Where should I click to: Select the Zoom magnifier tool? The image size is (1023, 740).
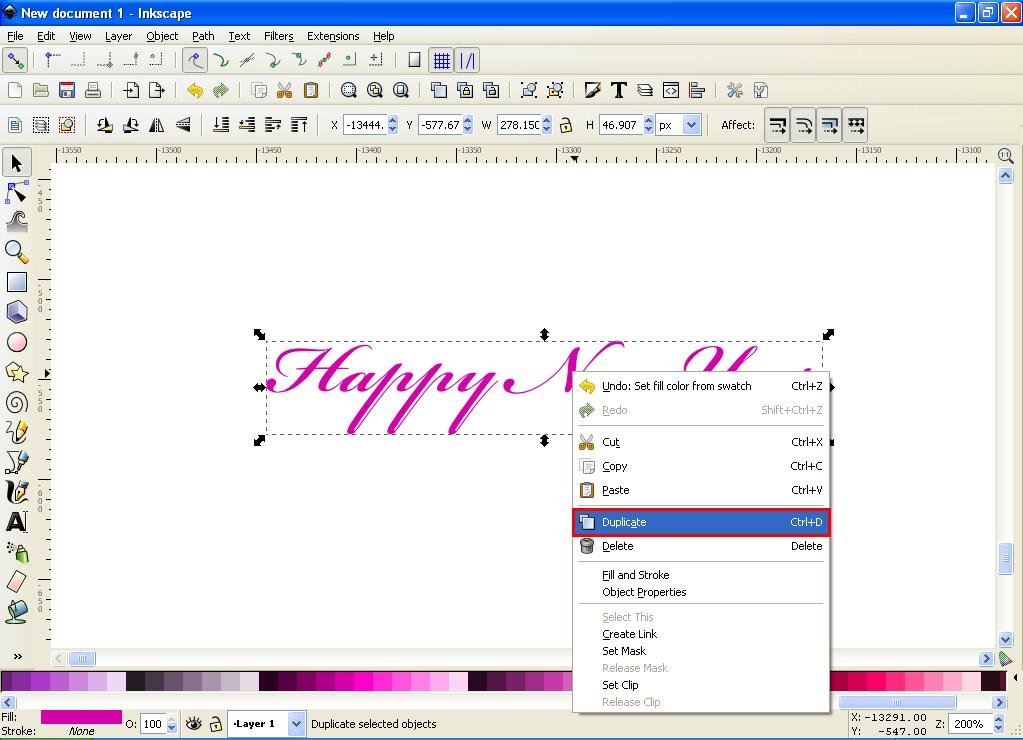[x=16, y=252]
